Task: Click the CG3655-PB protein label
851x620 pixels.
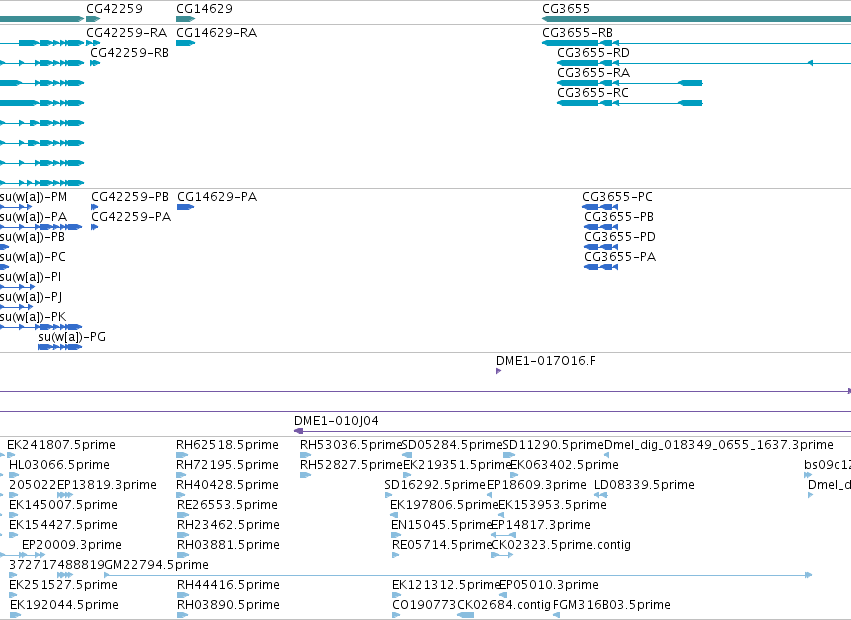Action: point(619,217)
